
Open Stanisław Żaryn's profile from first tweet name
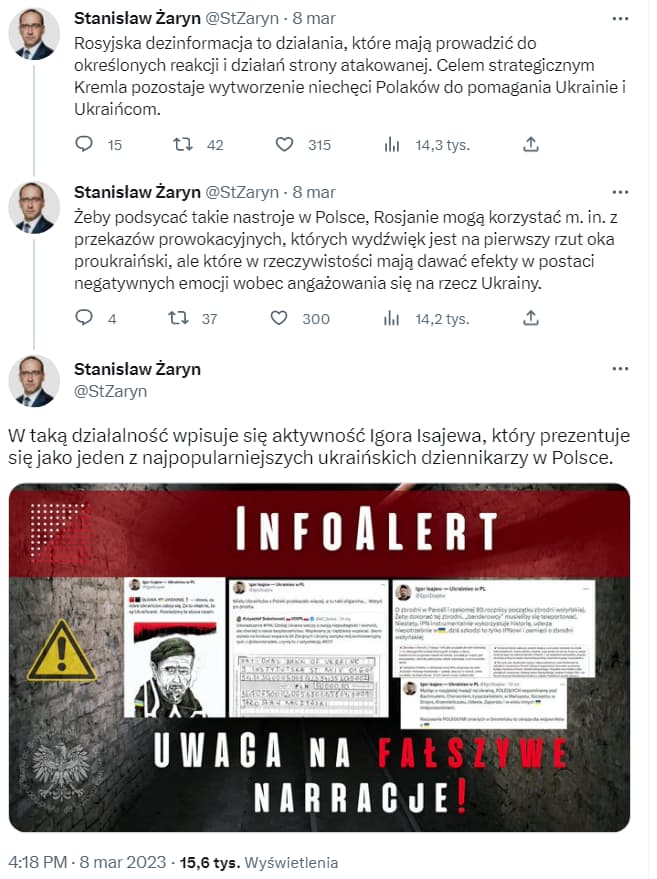(137, 18)
